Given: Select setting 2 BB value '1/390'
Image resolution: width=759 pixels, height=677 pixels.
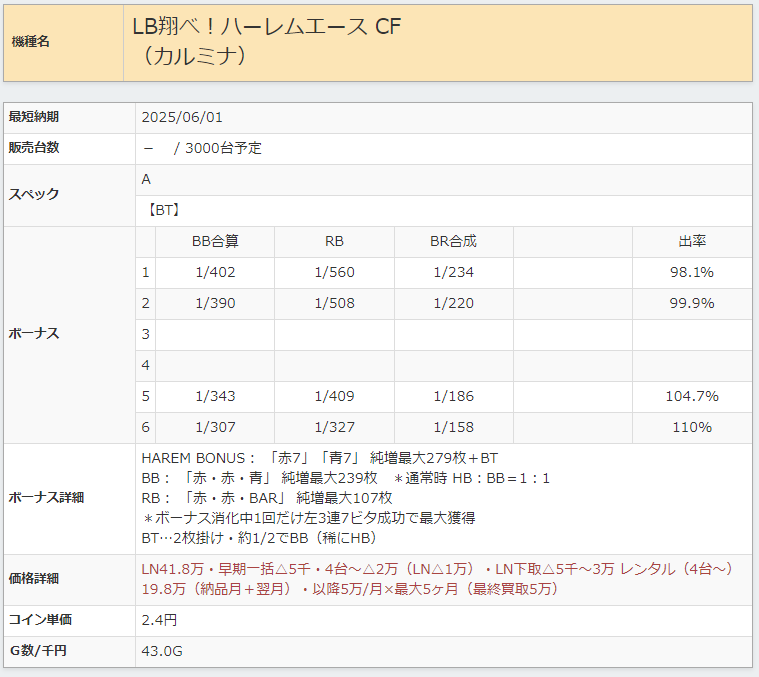Looking at the screenshot, I should click(x=215, y=303).
